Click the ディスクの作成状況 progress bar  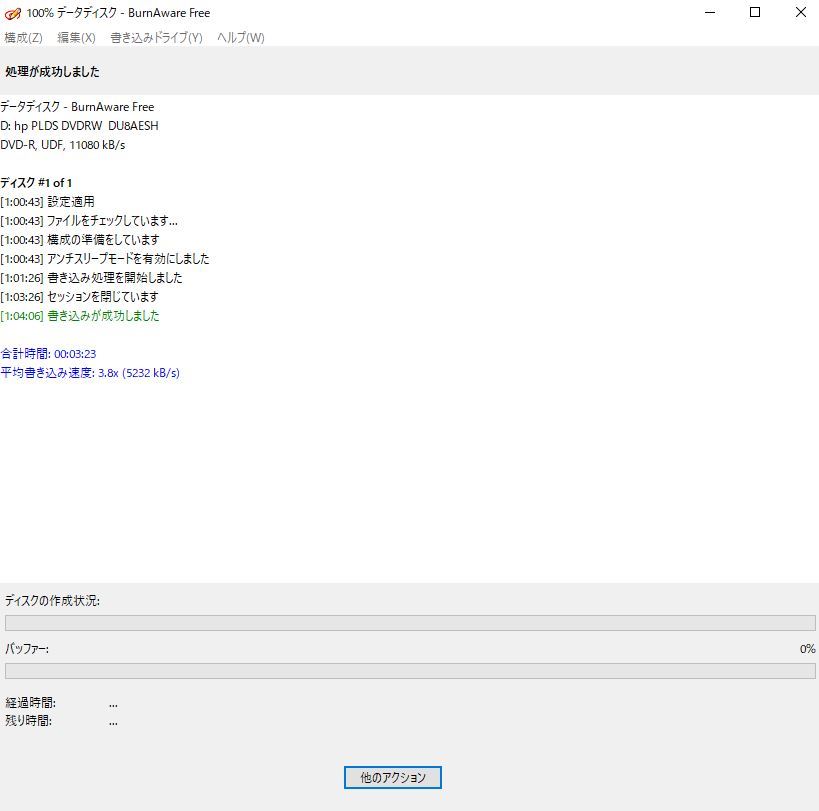click(x=410, y=622)
